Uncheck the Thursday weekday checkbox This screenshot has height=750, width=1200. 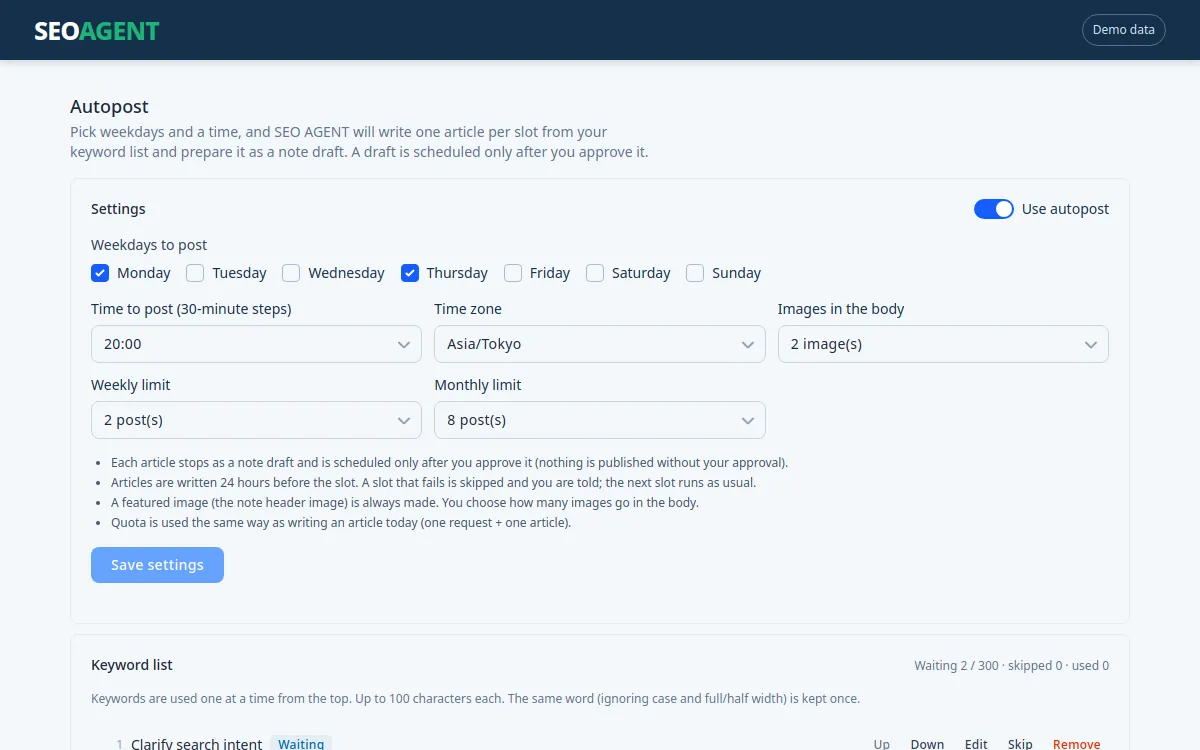point(409,273)
